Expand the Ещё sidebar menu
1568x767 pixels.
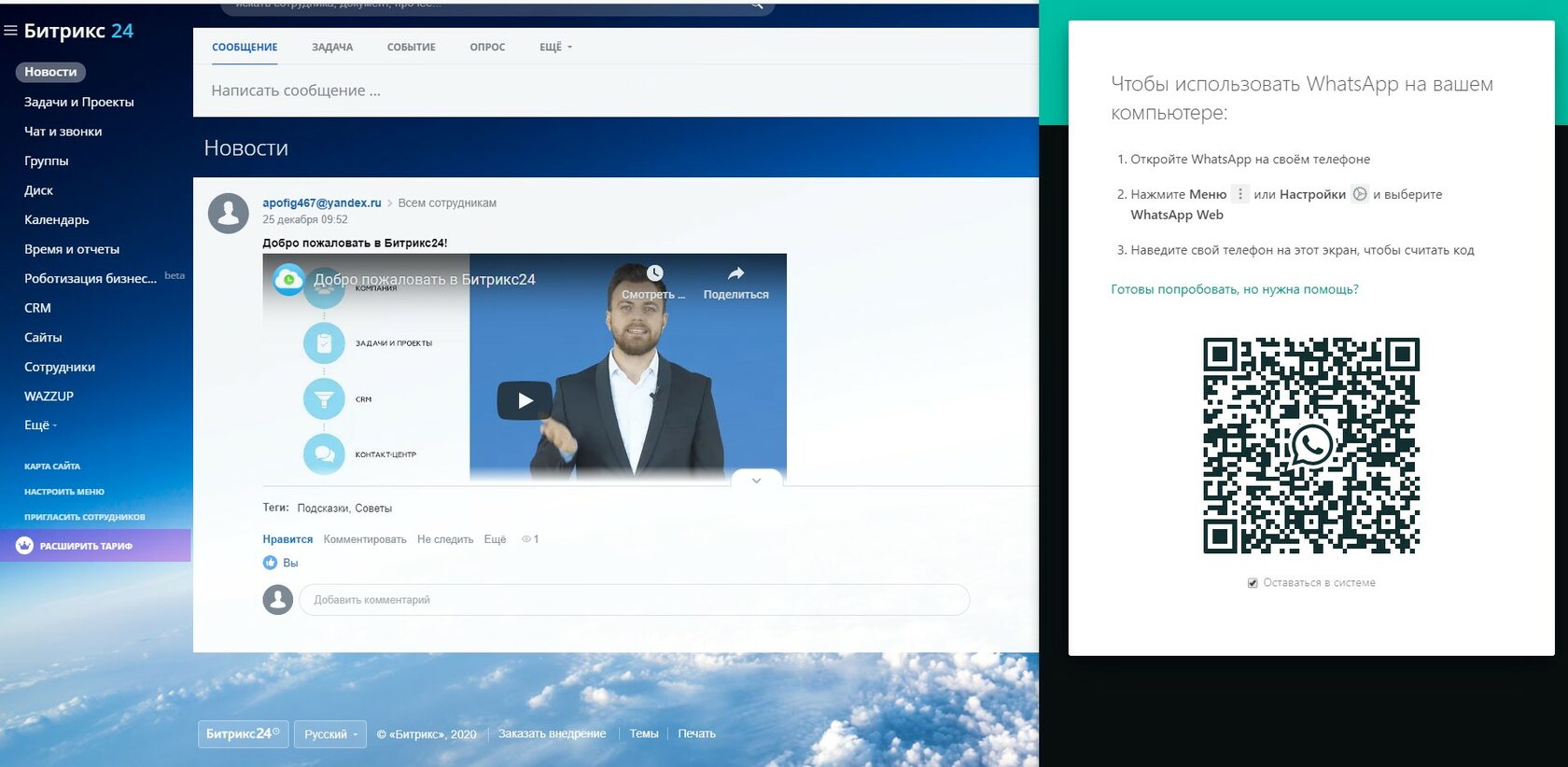point(40,425)
